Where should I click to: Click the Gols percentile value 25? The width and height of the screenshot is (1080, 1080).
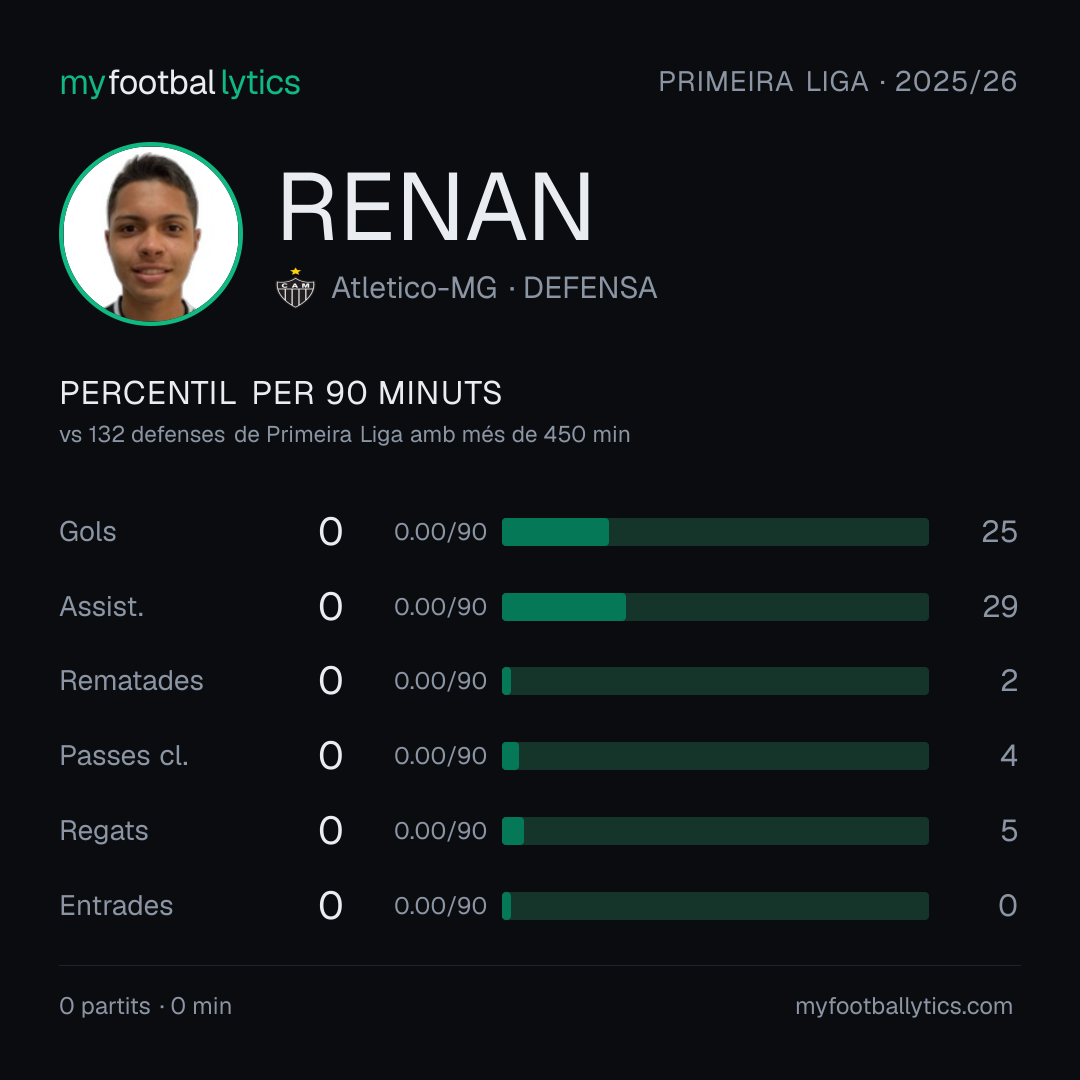pos(999,532)
